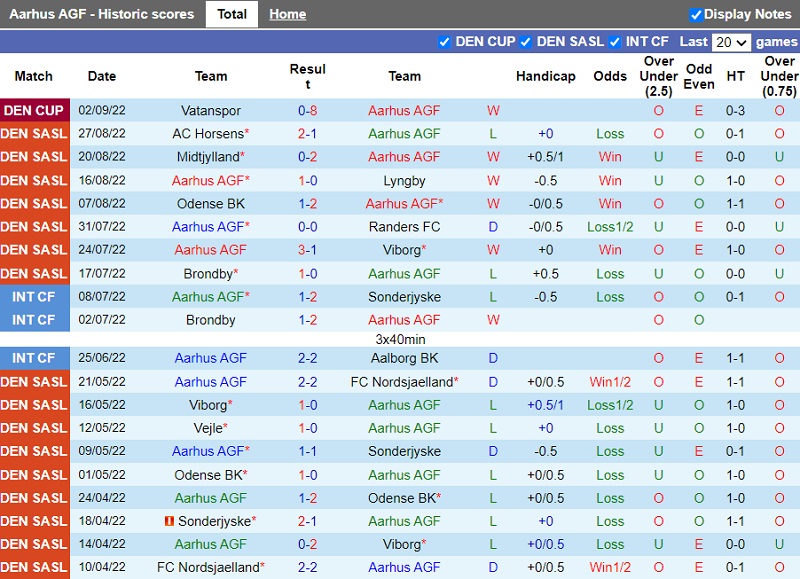Open the Last 20 games dropdown

730,42
